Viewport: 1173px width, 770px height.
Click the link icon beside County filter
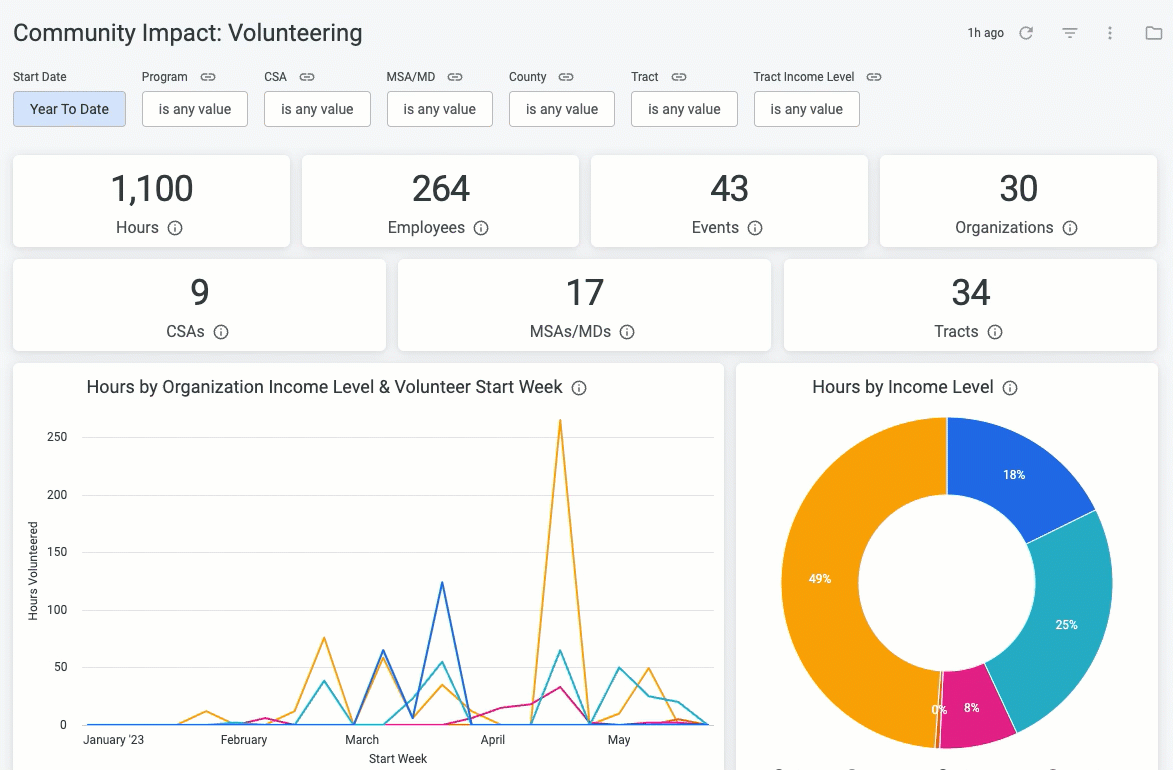pyautogui.click(x=566, y=77)
